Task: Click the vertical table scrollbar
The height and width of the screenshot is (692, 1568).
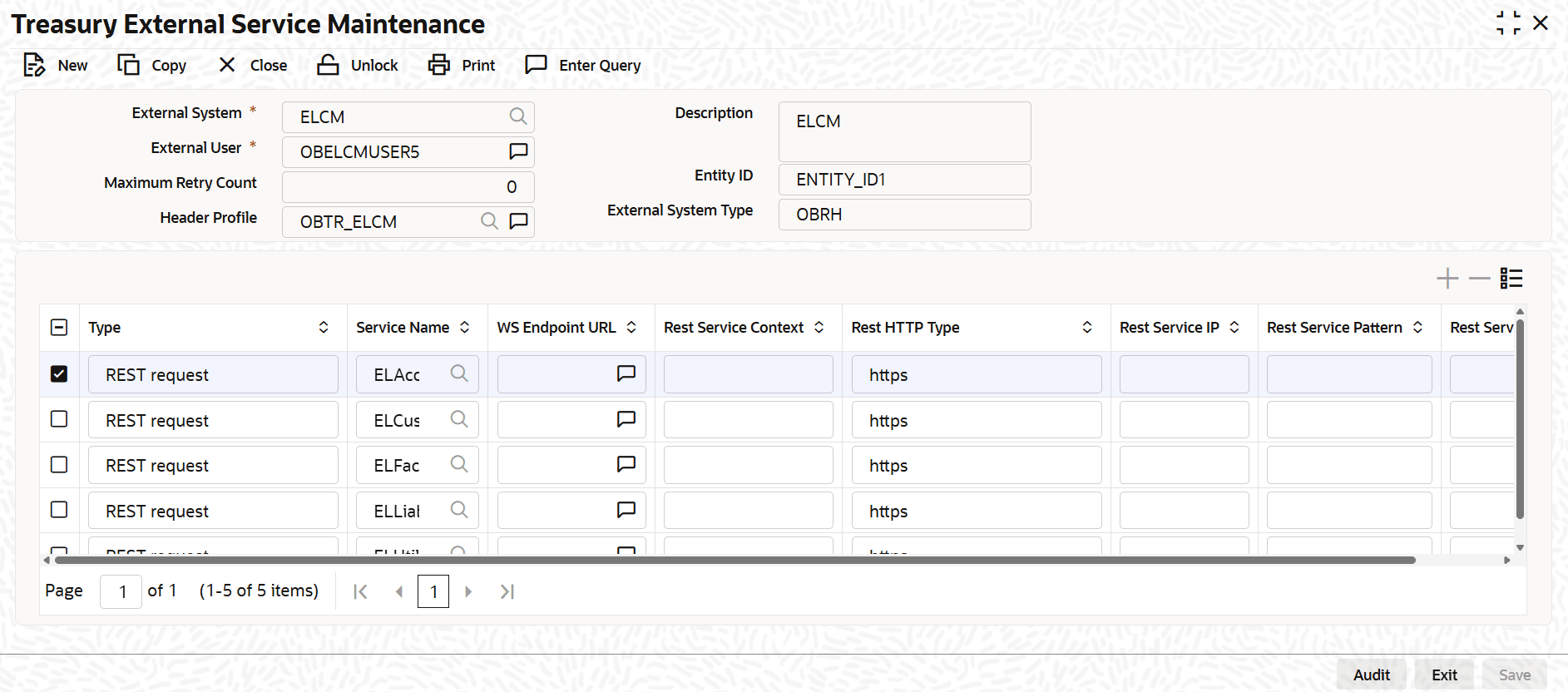Action: coord(1520,419)
